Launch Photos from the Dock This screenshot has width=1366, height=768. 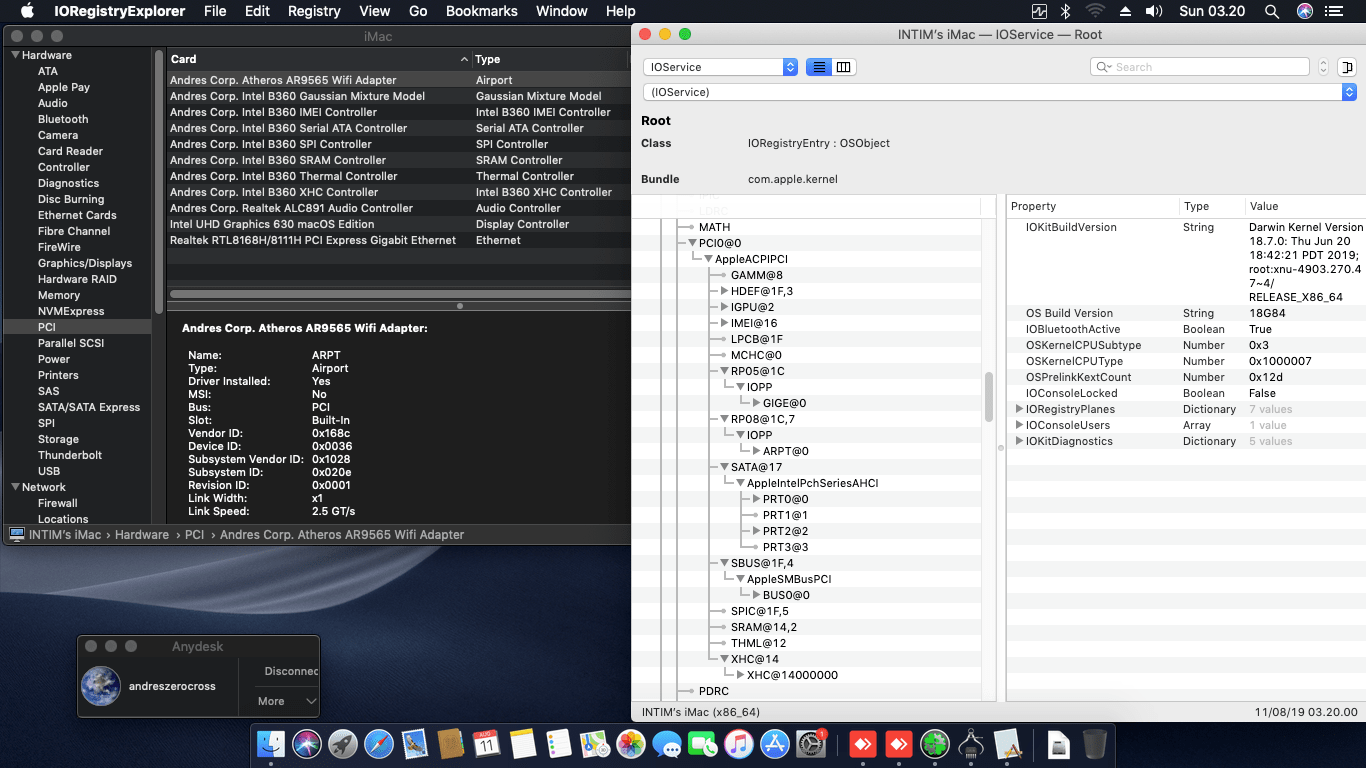coord(630,744)
